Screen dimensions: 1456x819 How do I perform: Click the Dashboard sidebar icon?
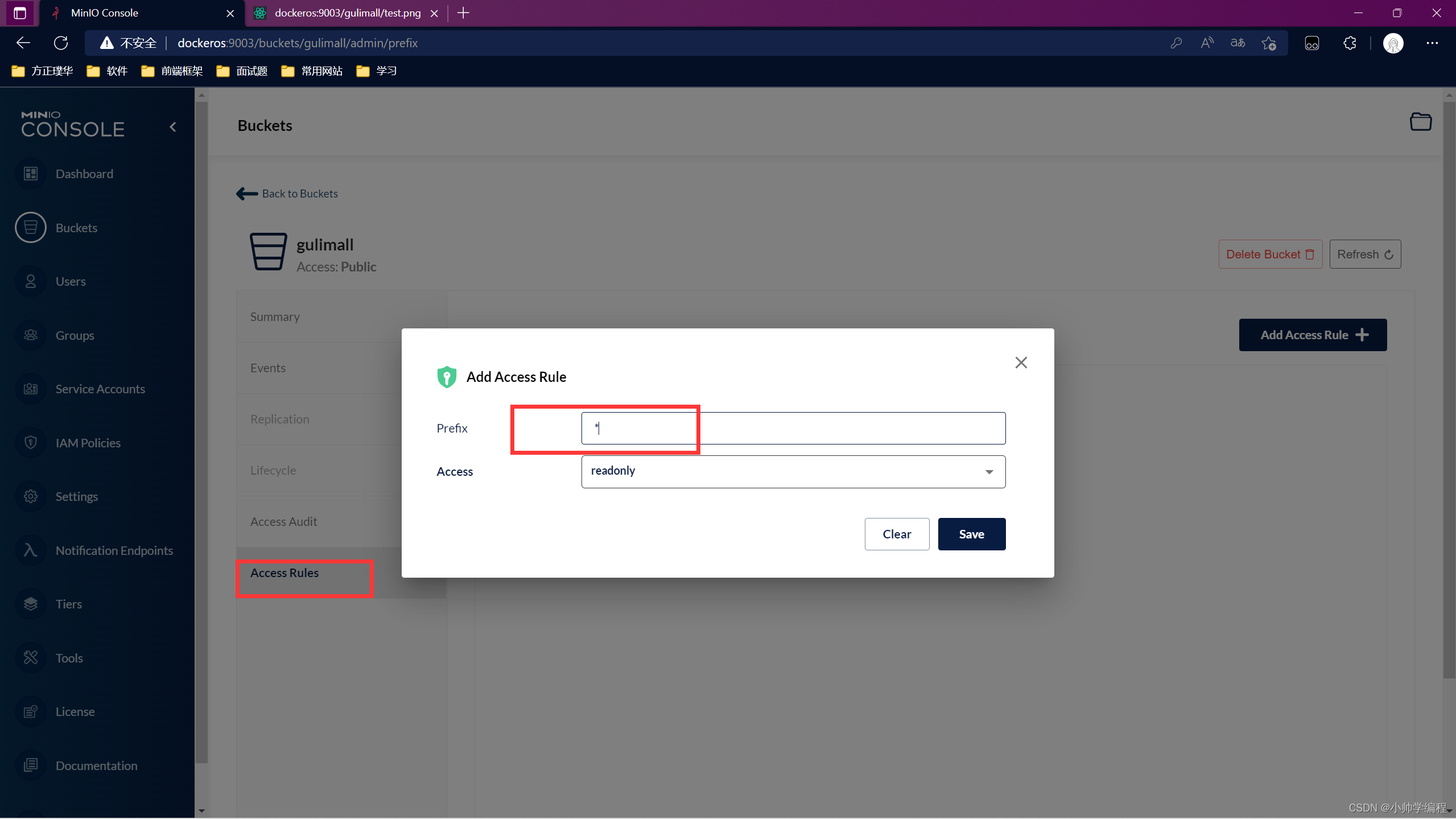click(31, 174)
